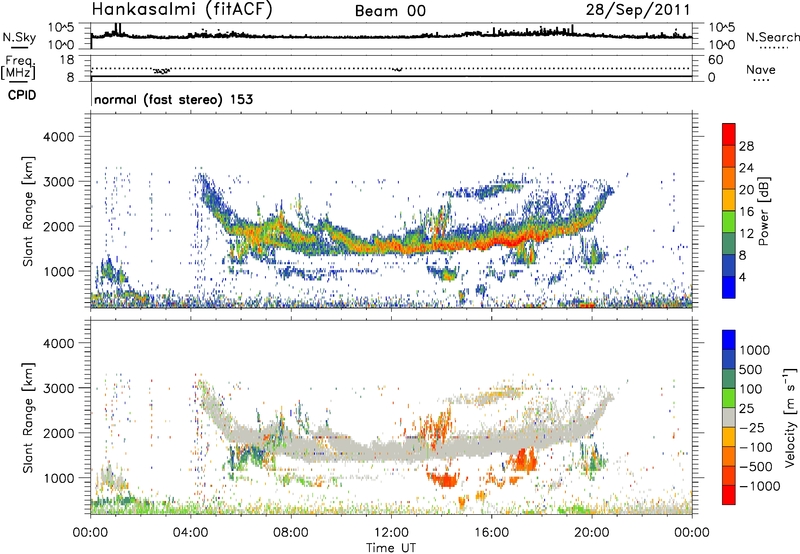
Task: Click the 'Time UT' axis title
Action: (x=391, y=548)
